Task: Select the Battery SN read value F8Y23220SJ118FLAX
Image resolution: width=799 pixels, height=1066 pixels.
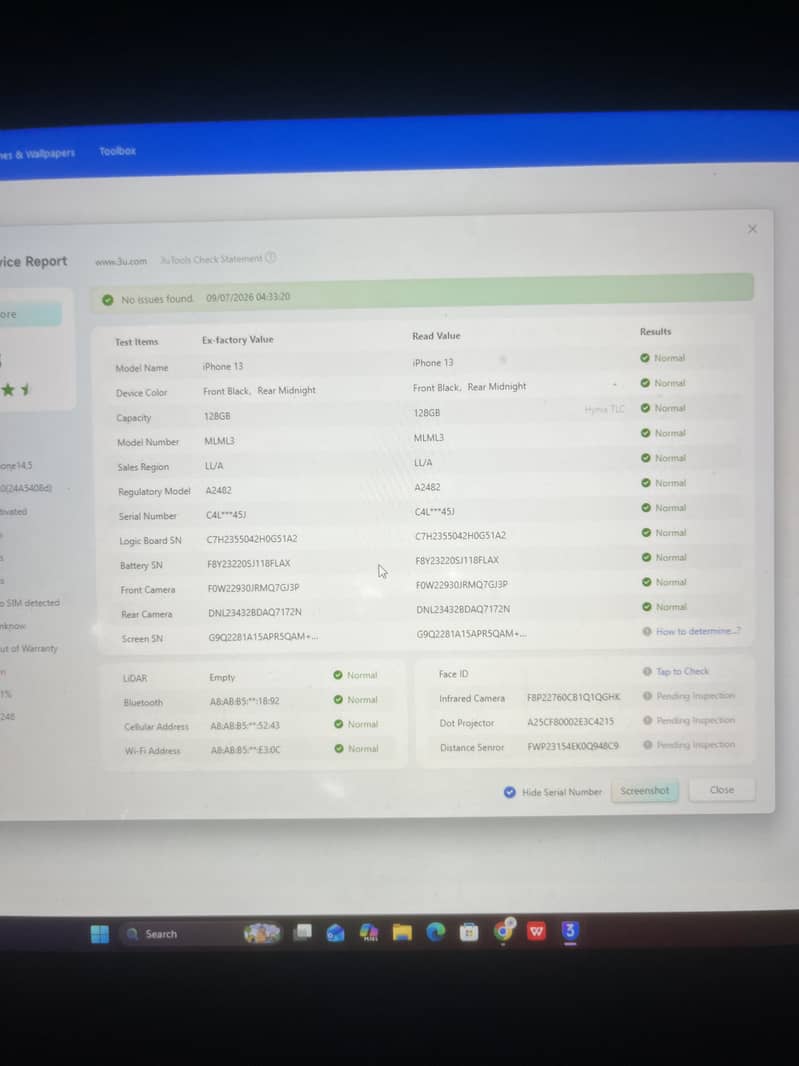Action: click(457, 560)
